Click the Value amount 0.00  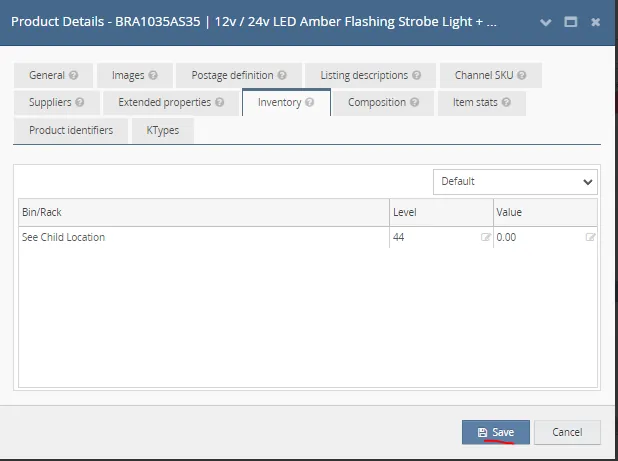pos(506,237)
